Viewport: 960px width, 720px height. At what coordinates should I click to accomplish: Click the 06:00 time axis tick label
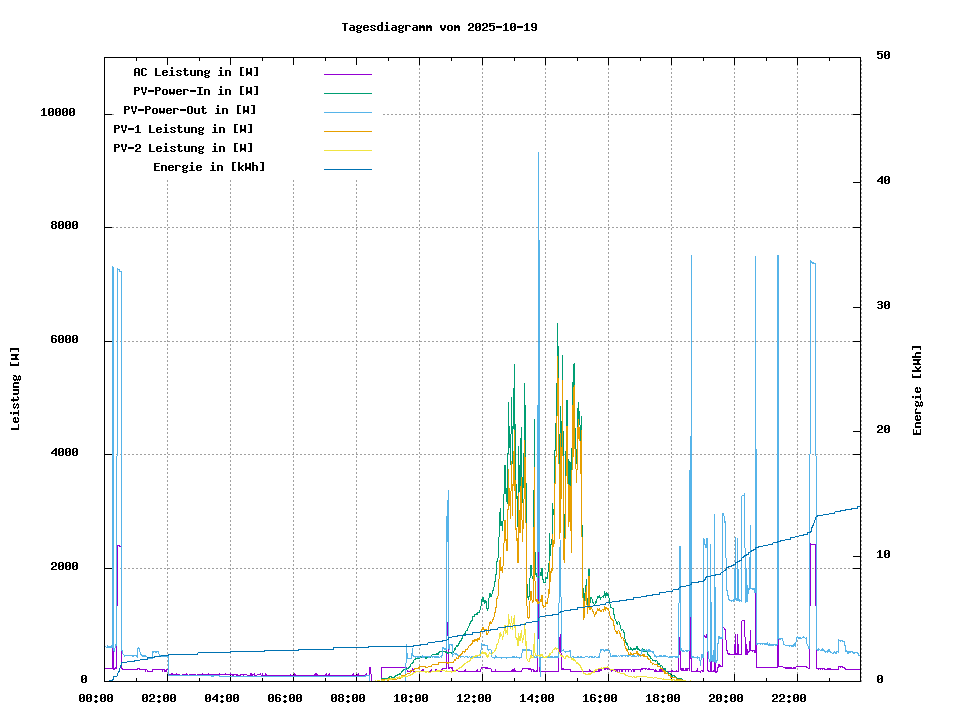pos(285,698)
